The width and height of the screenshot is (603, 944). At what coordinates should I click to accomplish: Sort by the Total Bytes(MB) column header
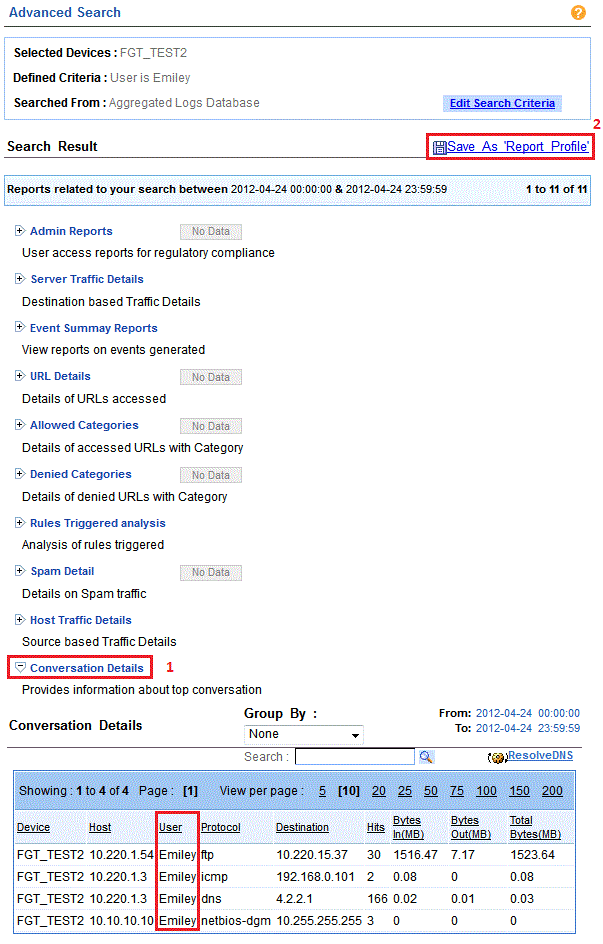point(535,828)
